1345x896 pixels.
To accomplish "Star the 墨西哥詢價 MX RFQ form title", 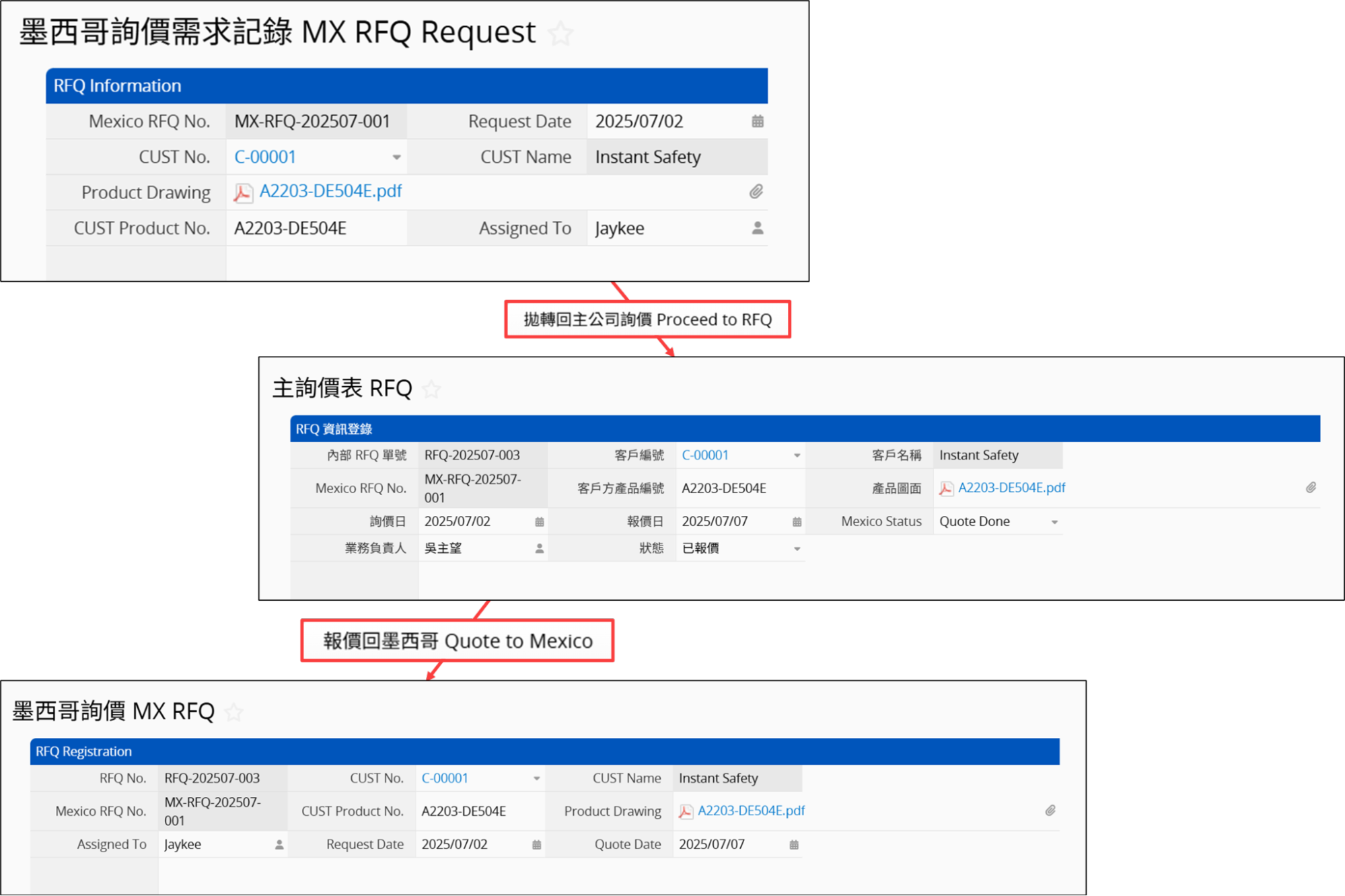I will pos(233,712).
